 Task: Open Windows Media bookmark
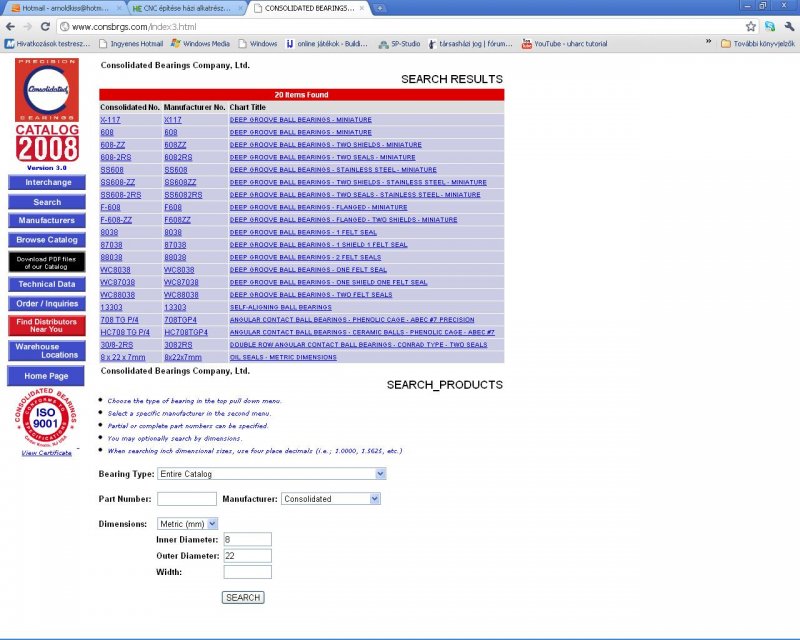point(201,44)
